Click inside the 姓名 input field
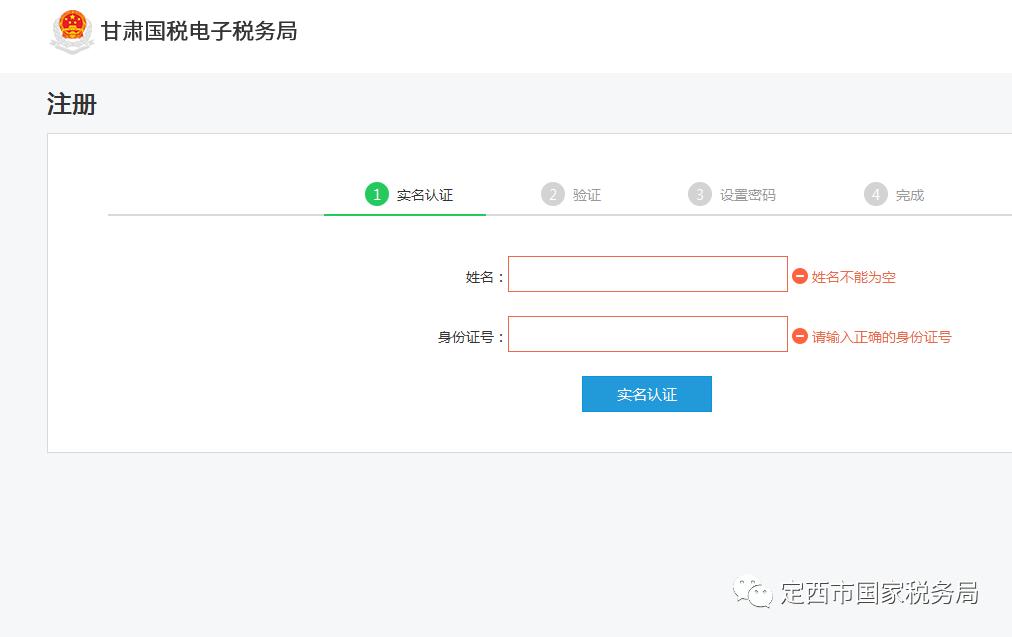 647,273
